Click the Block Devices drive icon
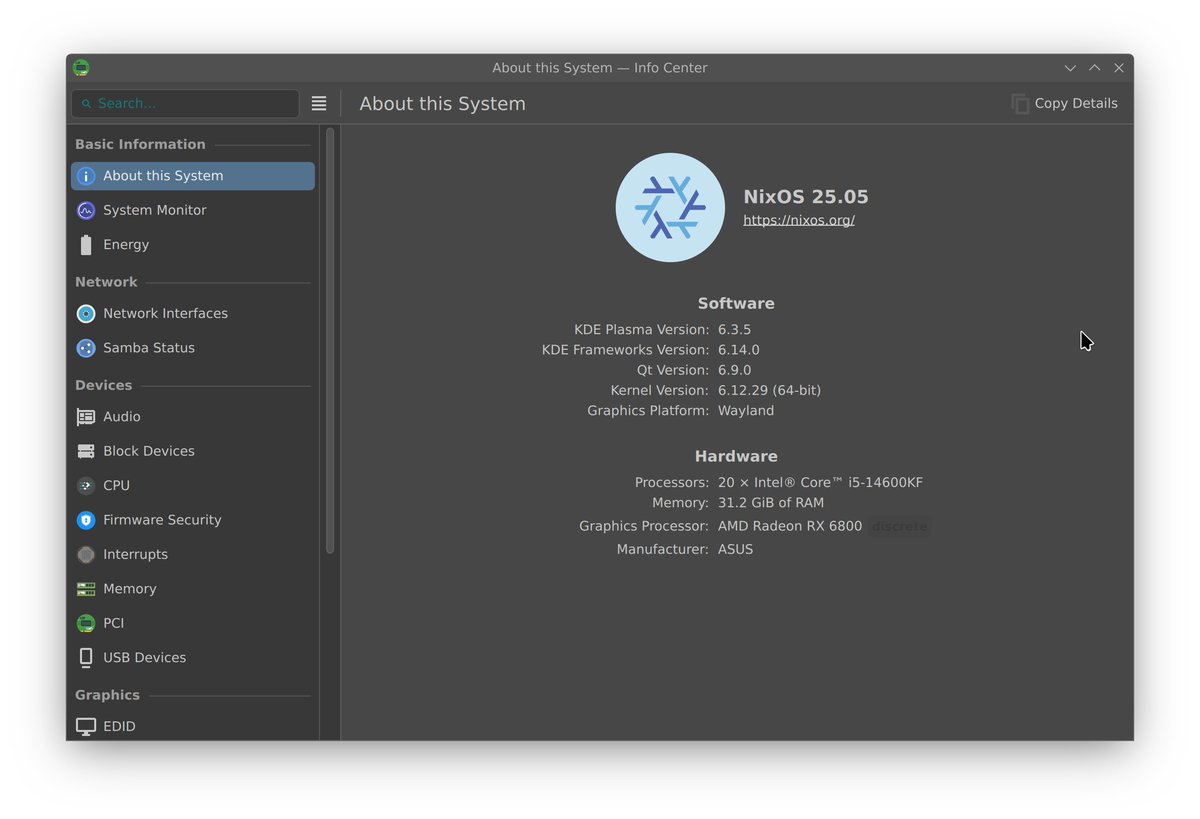The image size is (1200, 819). (86, 451)
